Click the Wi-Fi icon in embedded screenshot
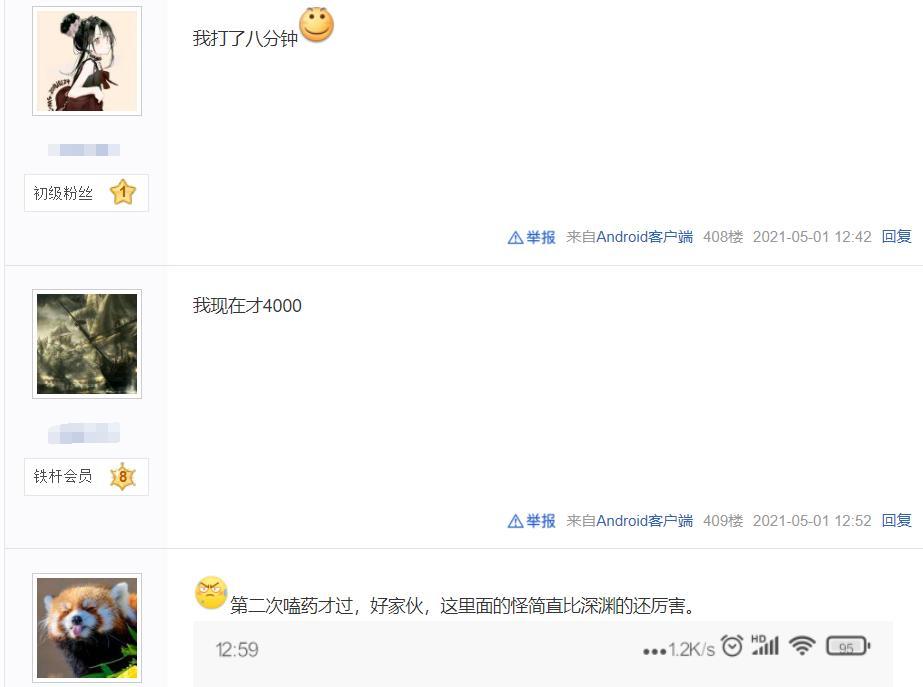The image size is (923, 687). [x=802, y=646]
